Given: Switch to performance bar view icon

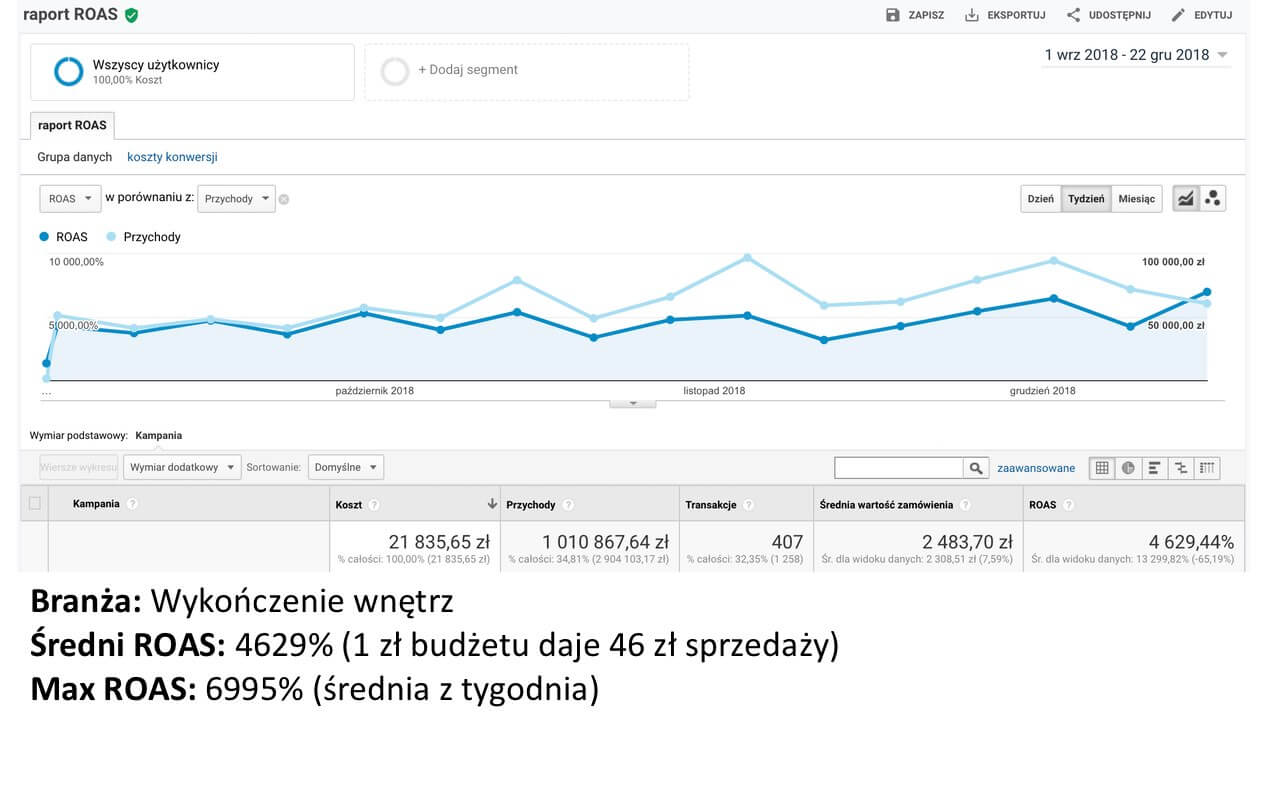Looking at the screenshot, I should click(1154, 468).
